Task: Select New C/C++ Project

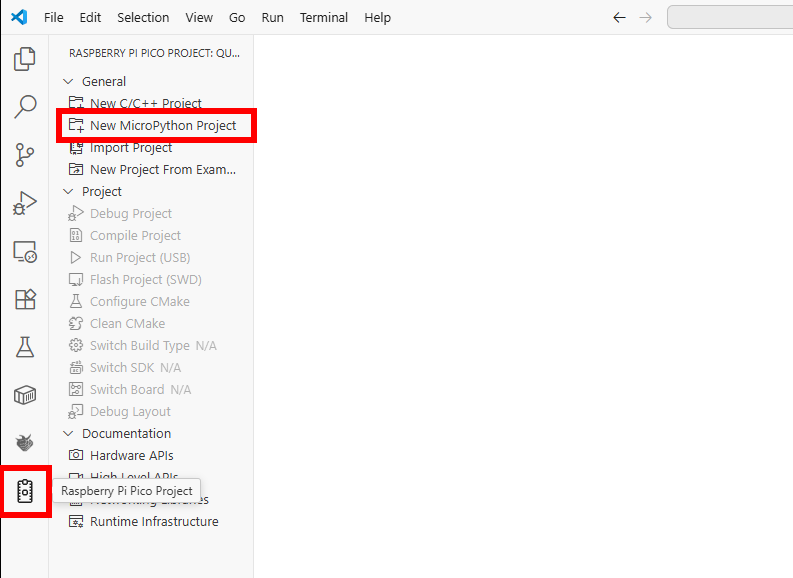Action: pos(152,103)
